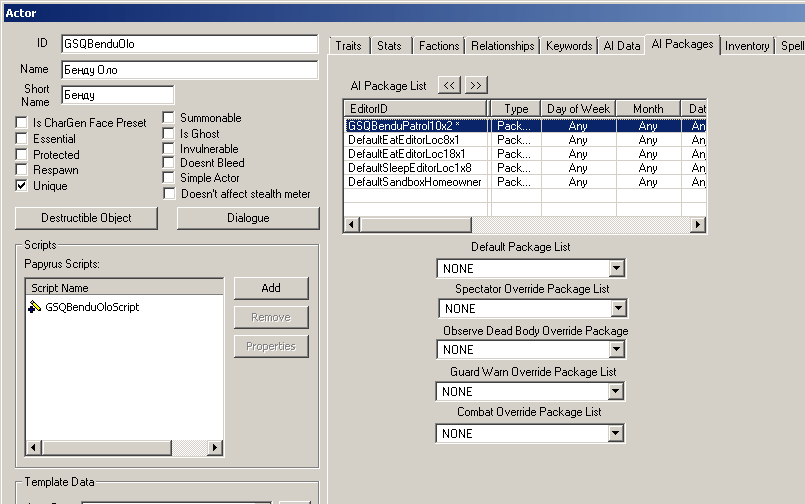This screenshot has width=805, height=504.
Task: Click AI package list horizontal scrollbar thumb
Action: 415,224
